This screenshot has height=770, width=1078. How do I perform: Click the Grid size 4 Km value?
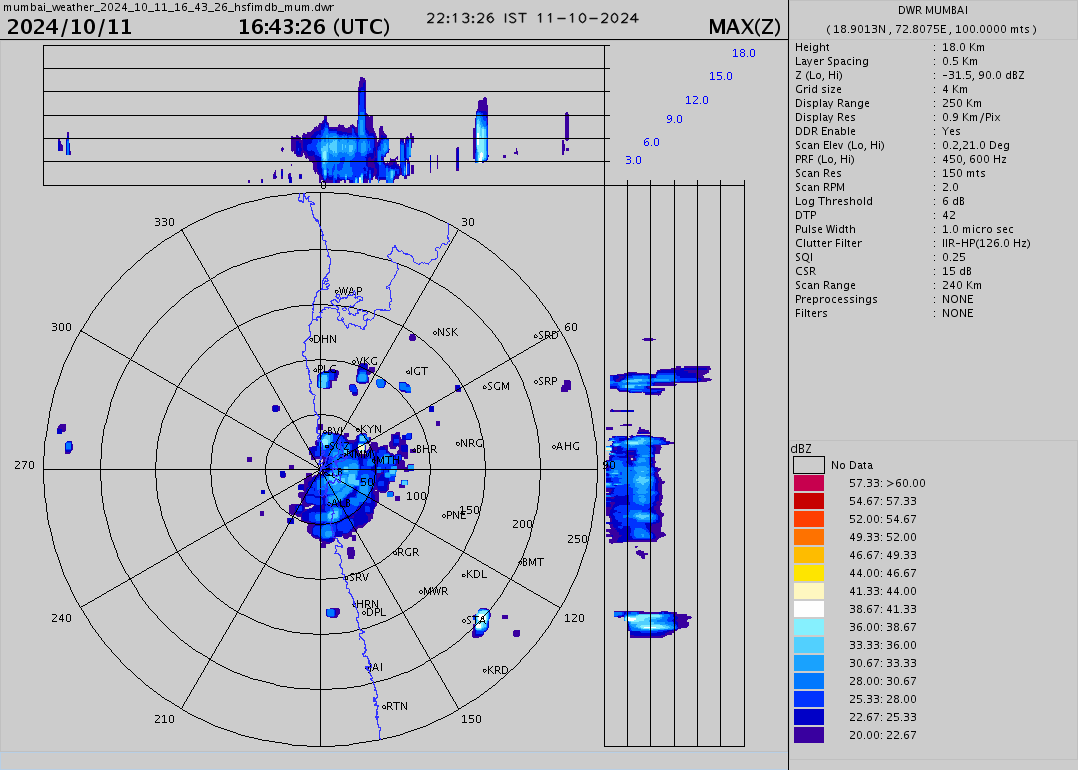[955, 89]
